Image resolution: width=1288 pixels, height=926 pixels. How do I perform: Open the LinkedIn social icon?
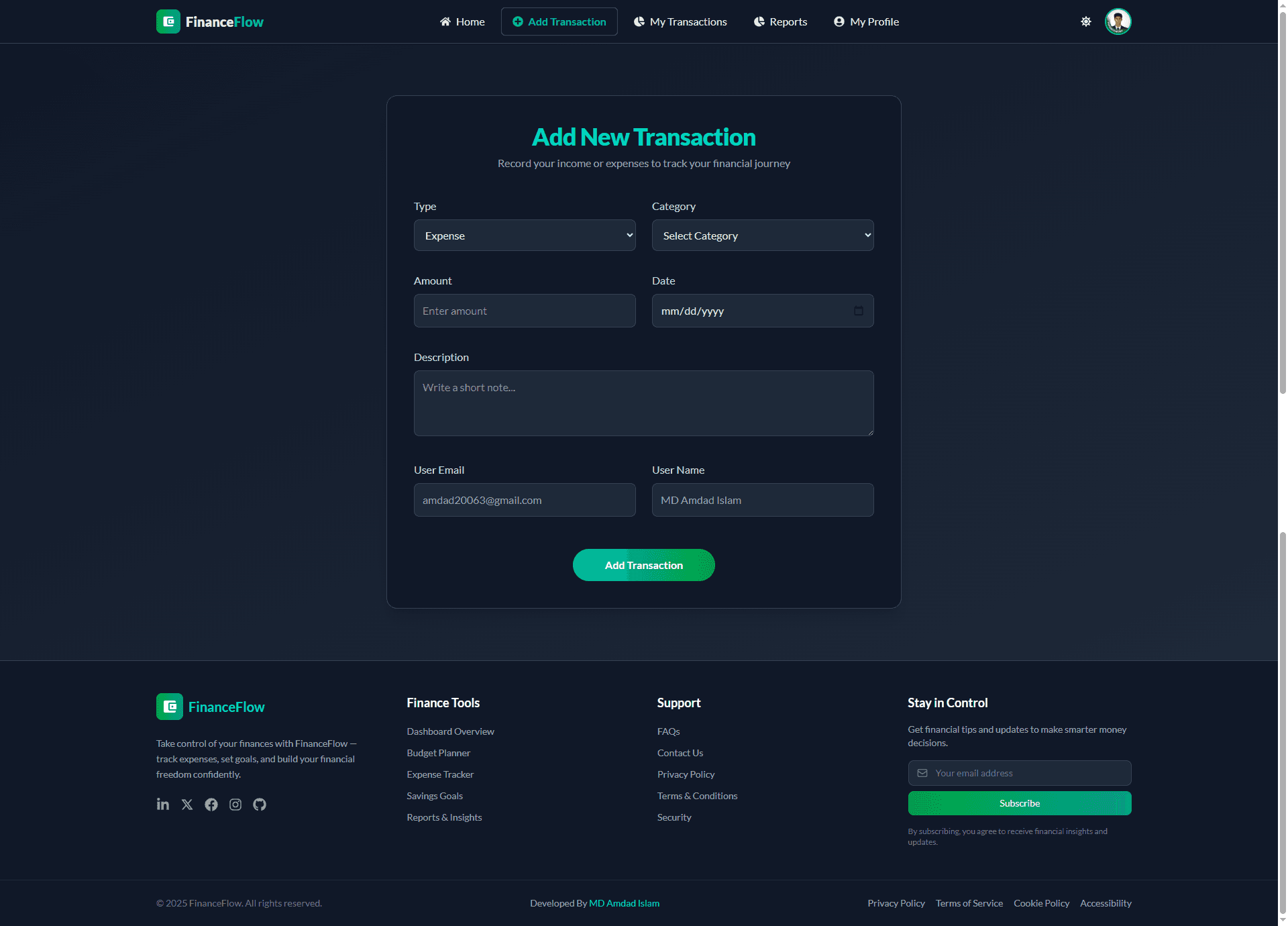point(163,804)
